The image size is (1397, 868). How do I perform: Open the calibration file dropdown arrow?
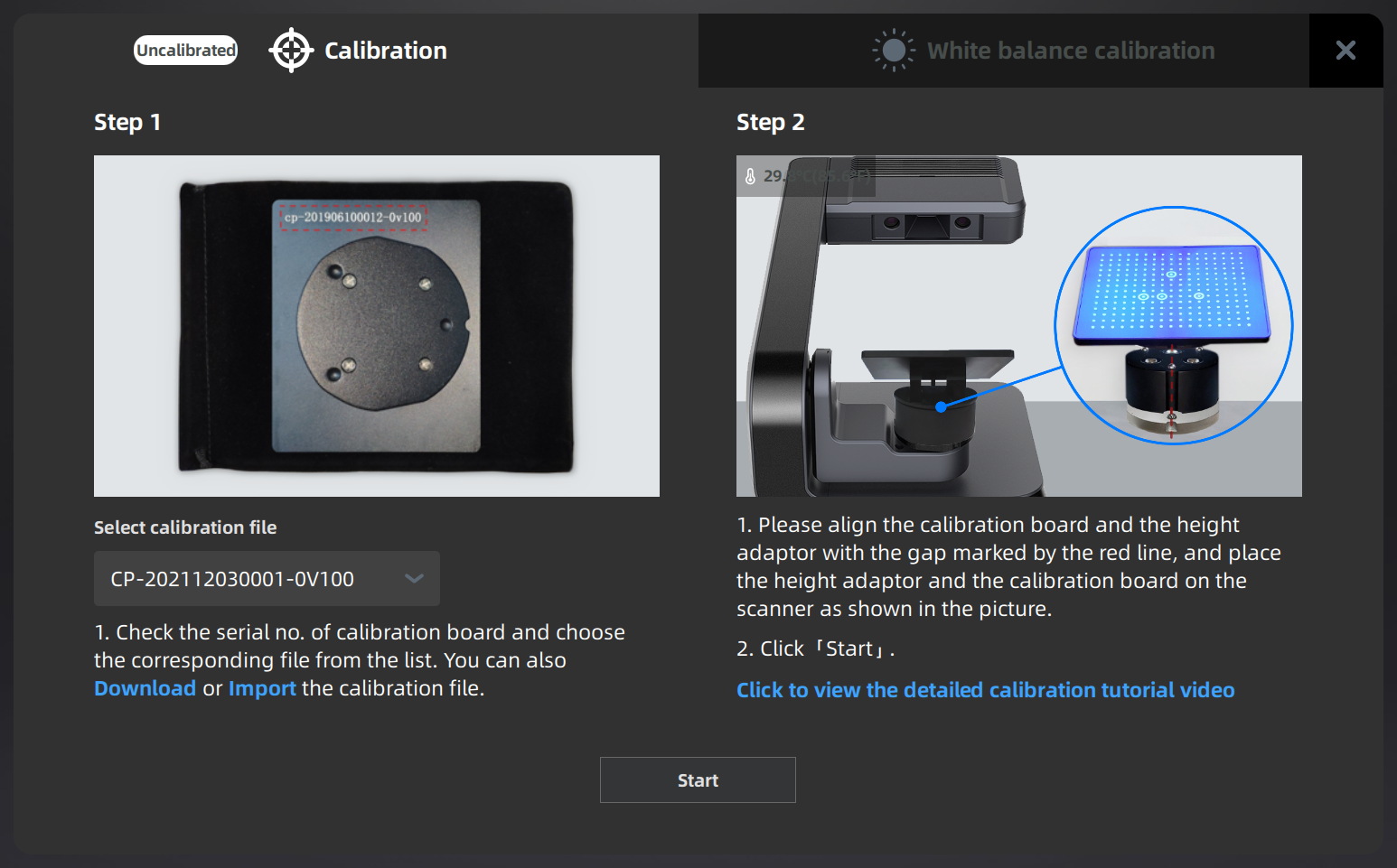pos(414,579)
